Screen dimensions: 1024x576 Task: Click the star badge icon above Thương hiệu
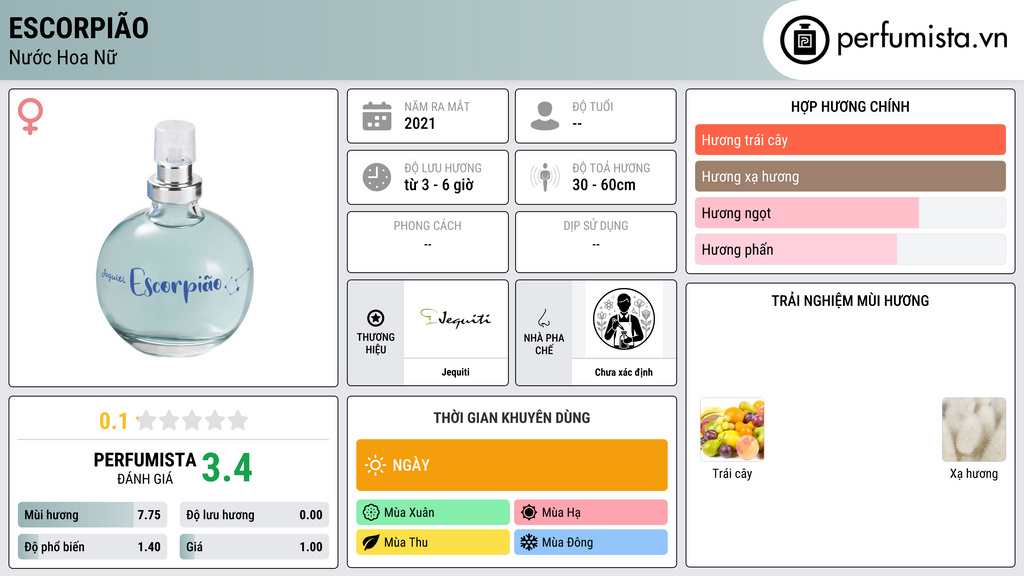click(x=376, y=318)
